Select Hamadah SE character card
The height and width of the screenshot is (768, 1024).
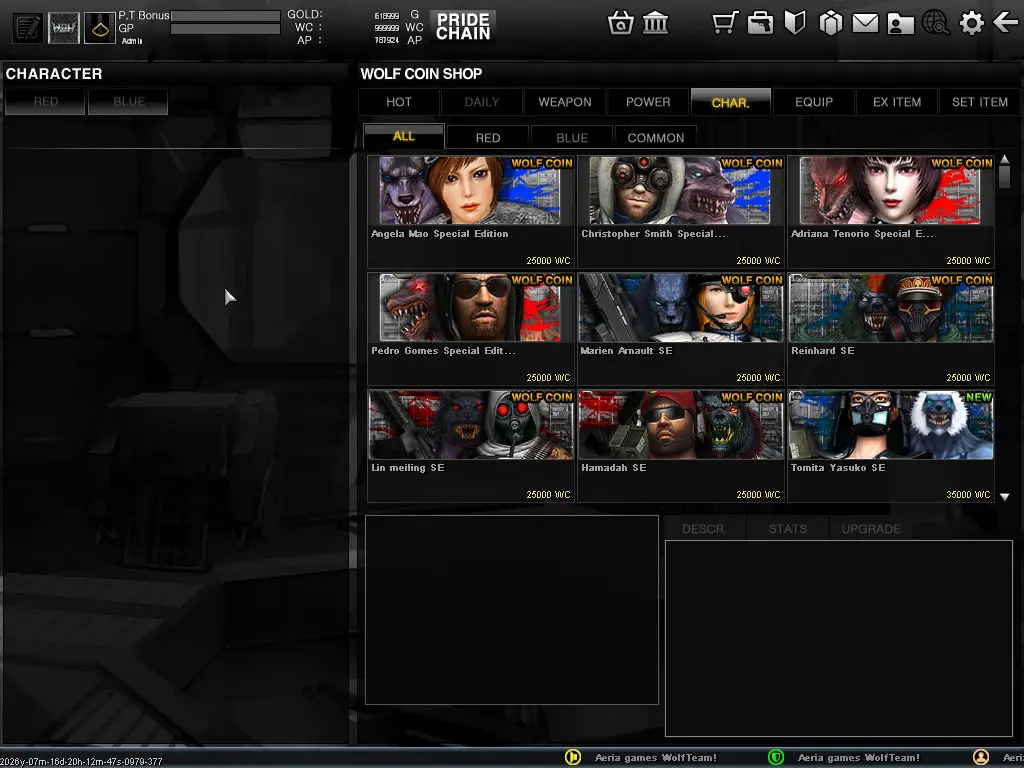(x=680, y=445)
